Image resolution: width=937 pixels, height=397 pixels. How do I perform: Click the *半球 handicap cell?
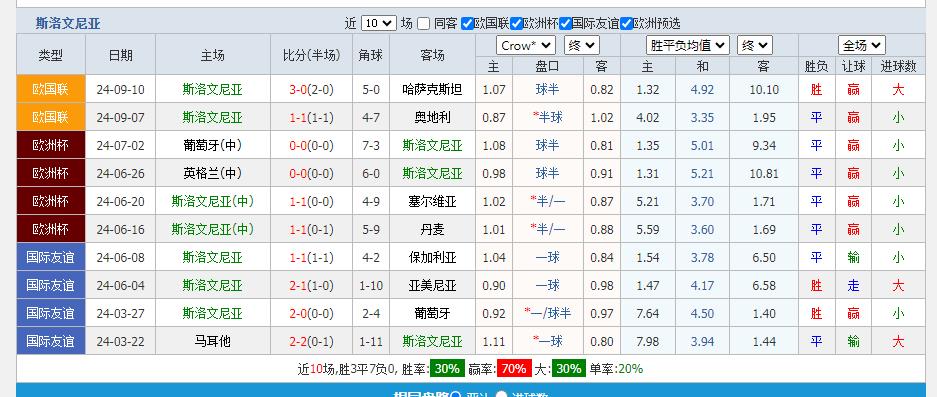(x=547, y=118)
